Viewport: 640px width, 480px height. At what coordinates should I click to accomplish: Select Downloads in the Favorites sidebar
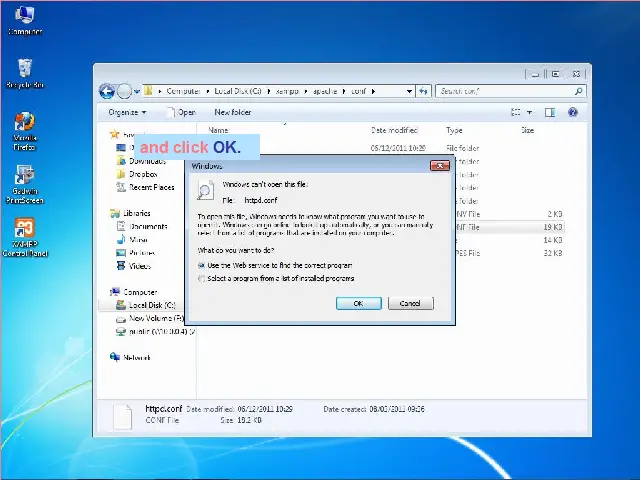coord(141,161)
